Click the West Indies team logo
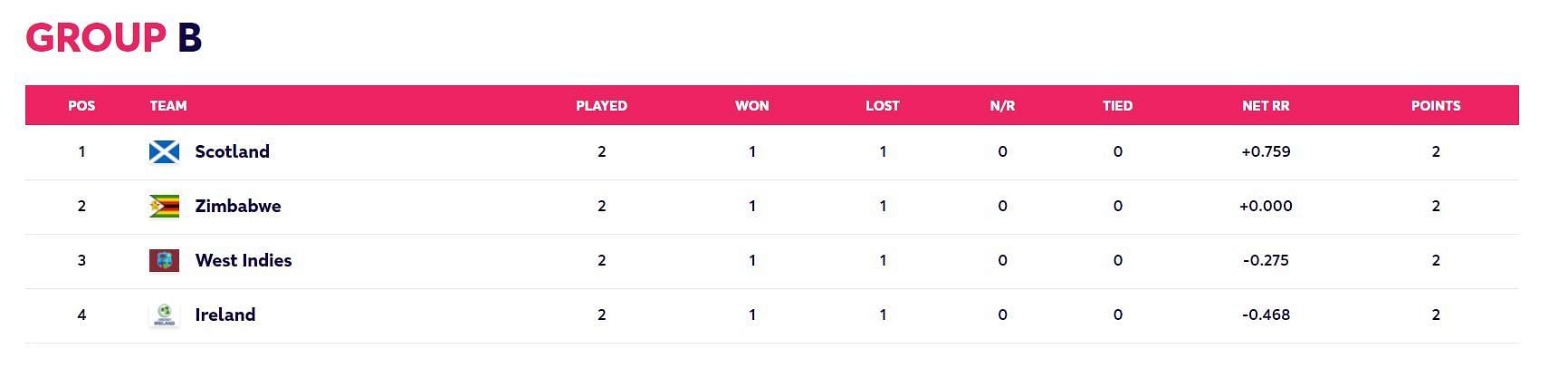The height and width of the screenshot is (368, 1568). [164, 260]
